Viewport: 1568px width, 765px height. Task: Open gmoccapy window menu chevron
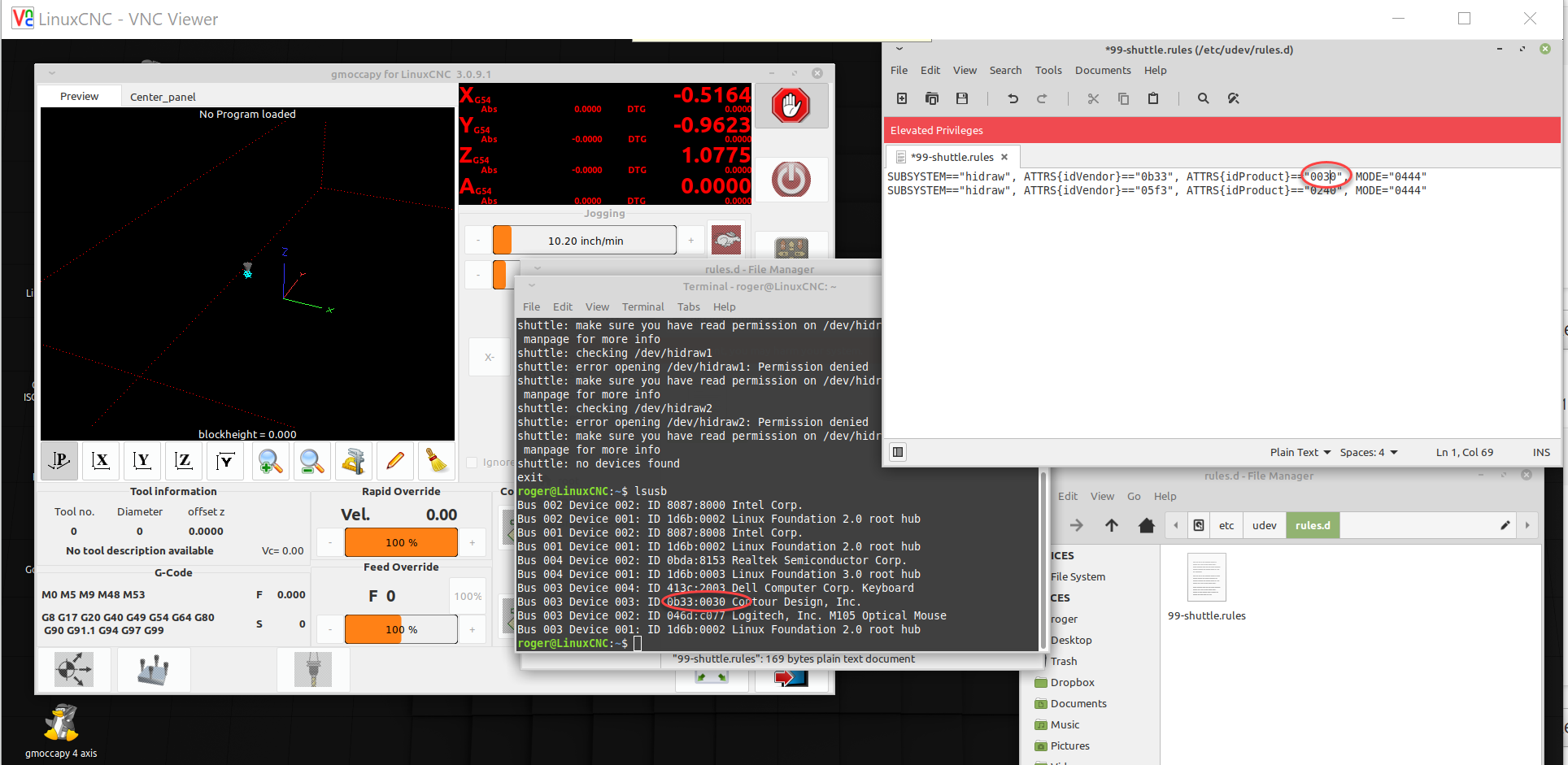(52, 73)
